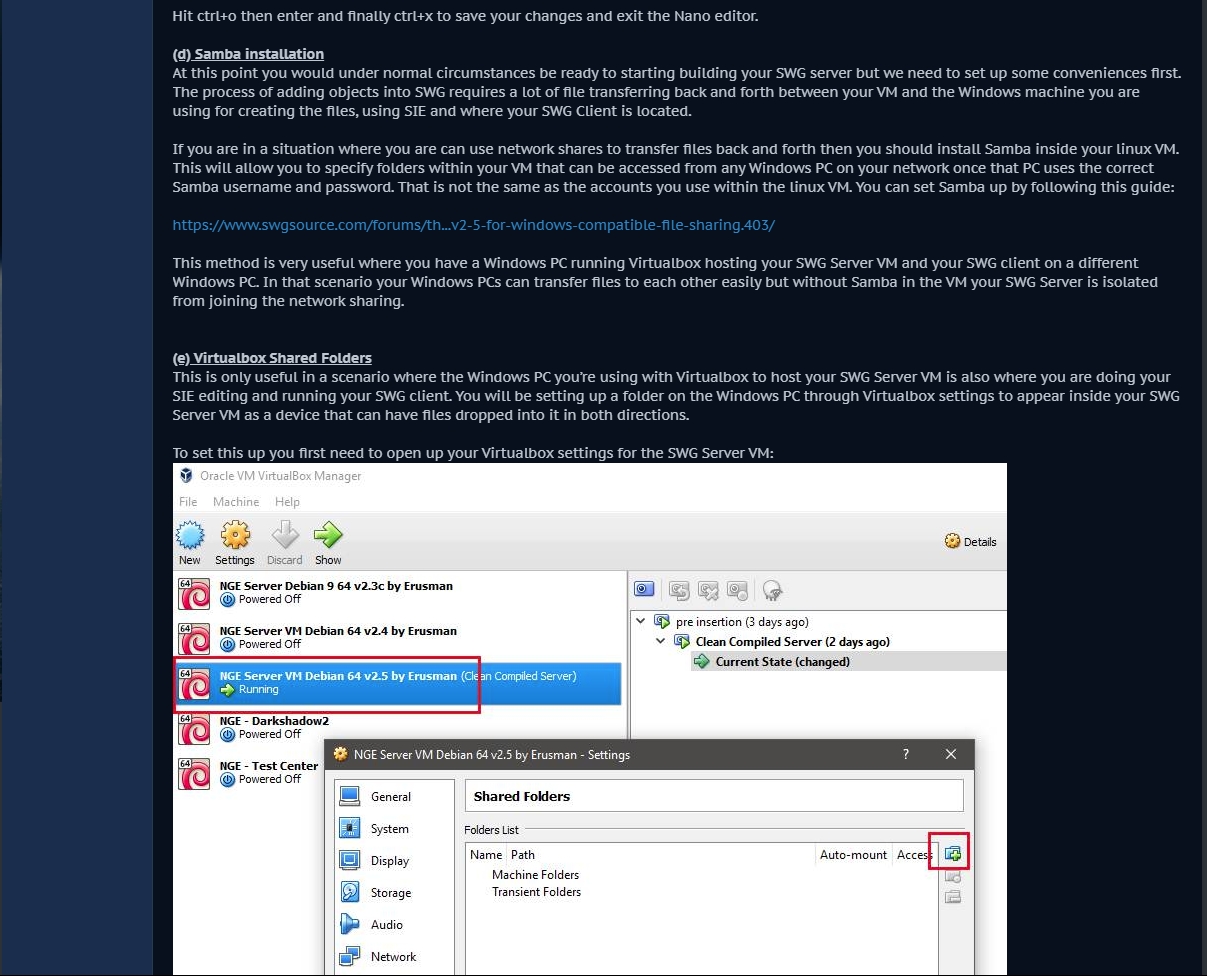1207x976 pixels.
Task: Collapse the pre insertion snapshot node
Action: (641, 621)
